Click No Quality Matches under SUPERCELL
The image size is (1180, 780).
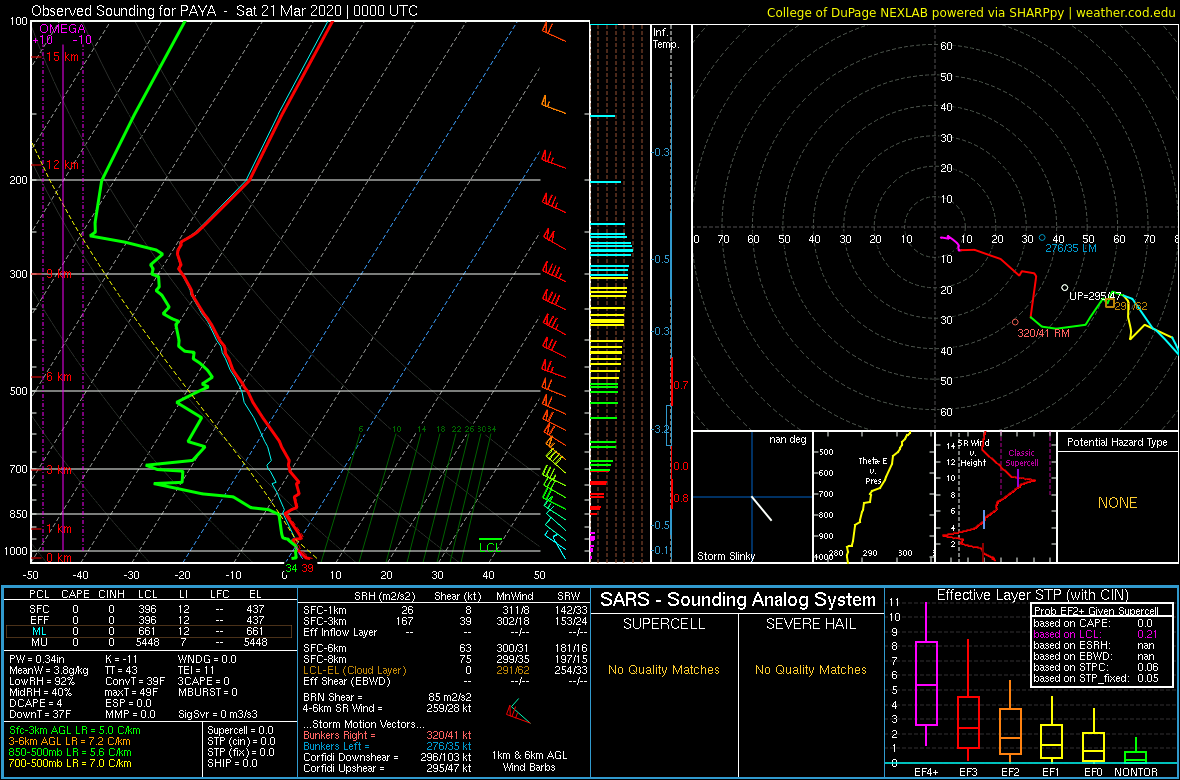click(x=664, y=670)
